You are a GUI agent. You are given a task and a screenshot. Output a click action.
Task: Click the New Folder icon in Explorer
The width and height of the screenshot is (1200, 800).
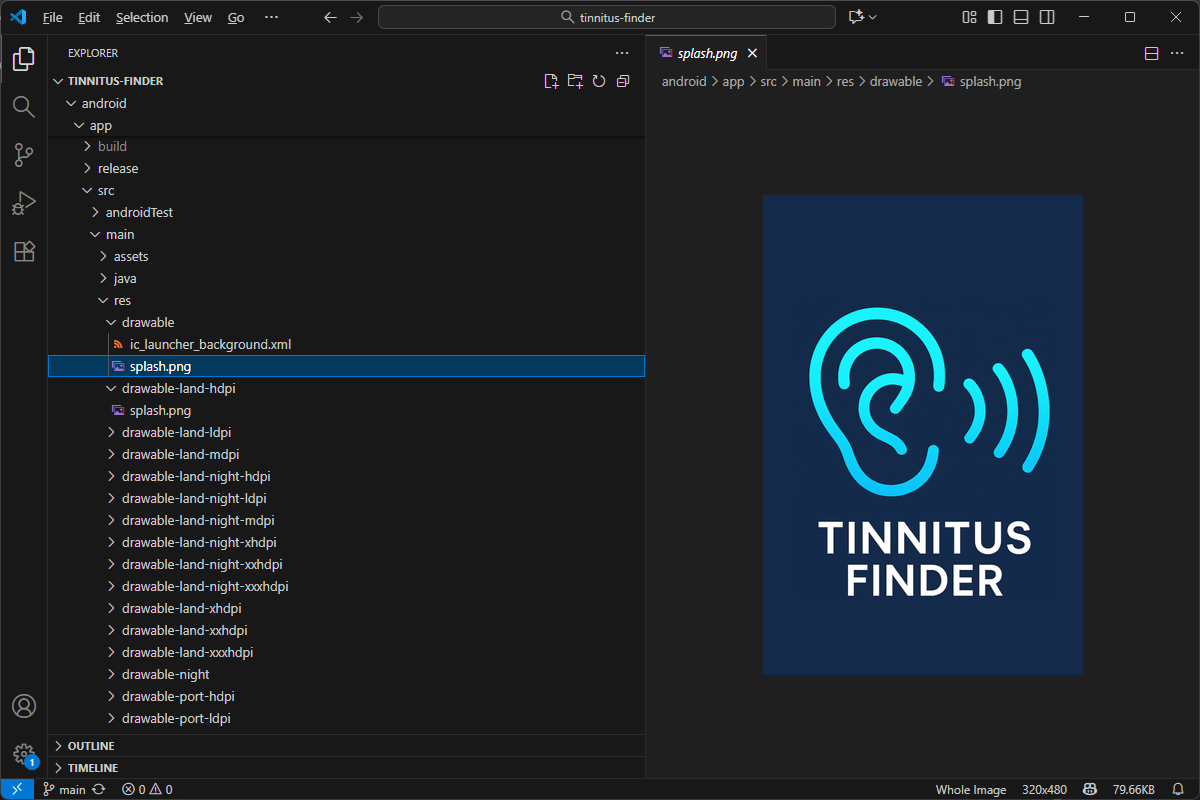pos(575,81)
